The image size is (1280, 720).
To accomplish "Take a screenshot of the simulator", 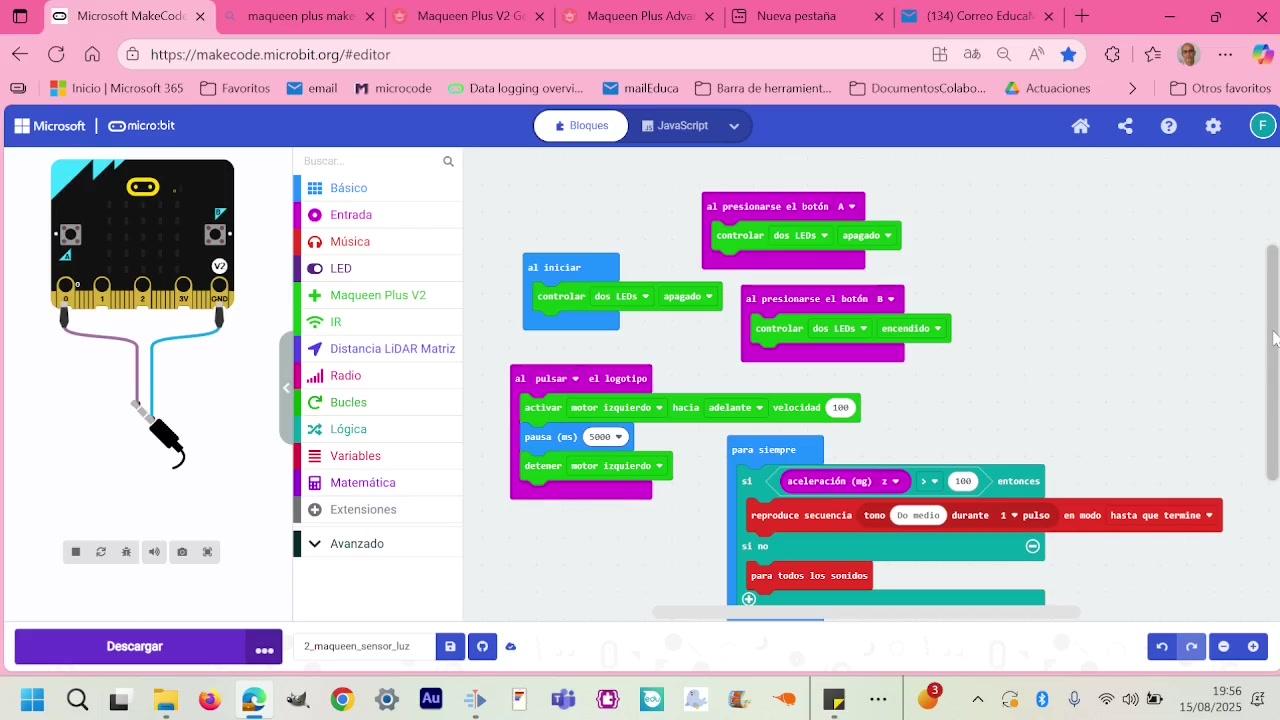I will pyautogui.click(x=182, y=552).
